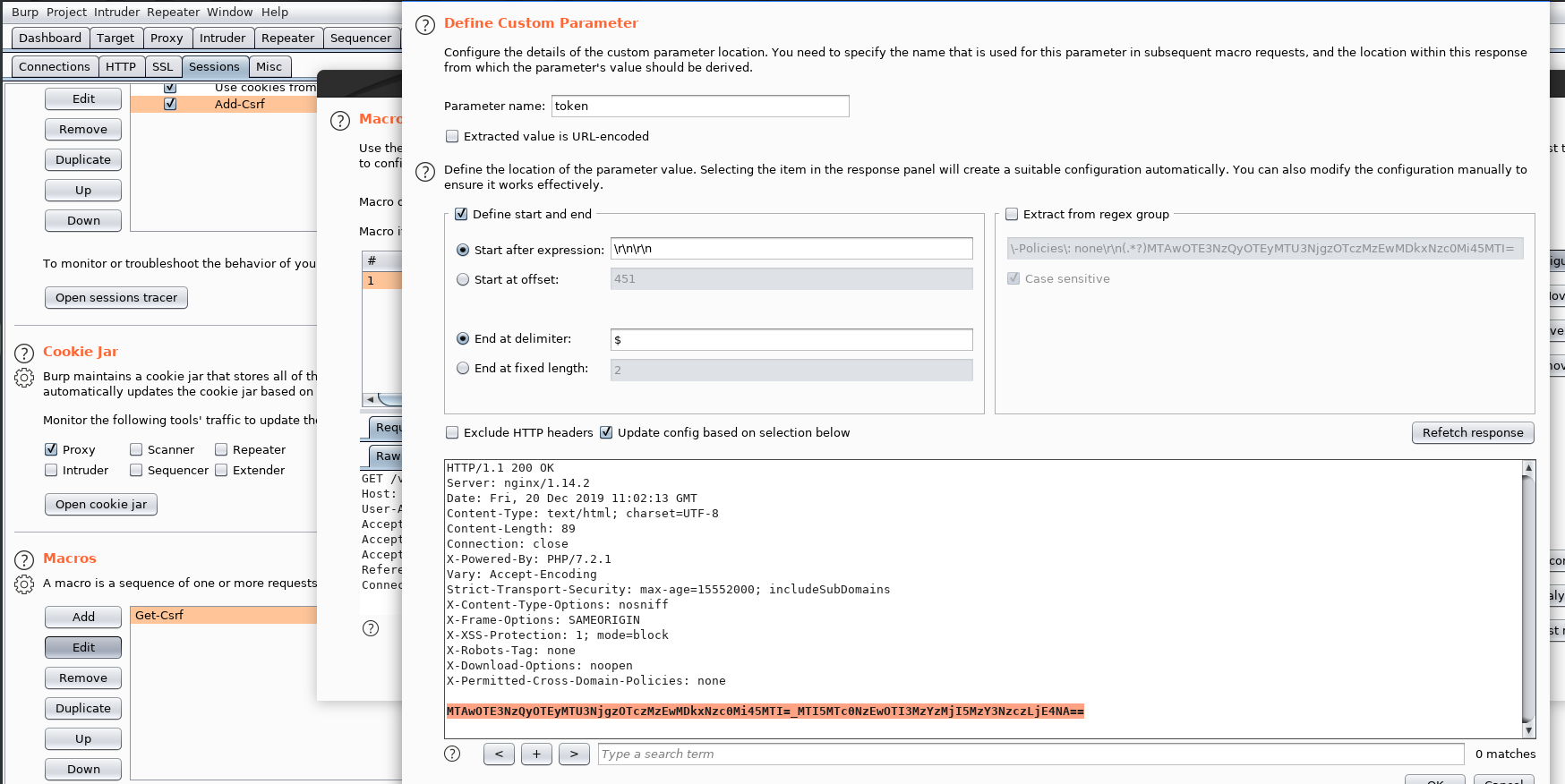Screen dimensions: 1565x784
Task: Enable Extract from regex group
Action: click(x=1012, y=214)
